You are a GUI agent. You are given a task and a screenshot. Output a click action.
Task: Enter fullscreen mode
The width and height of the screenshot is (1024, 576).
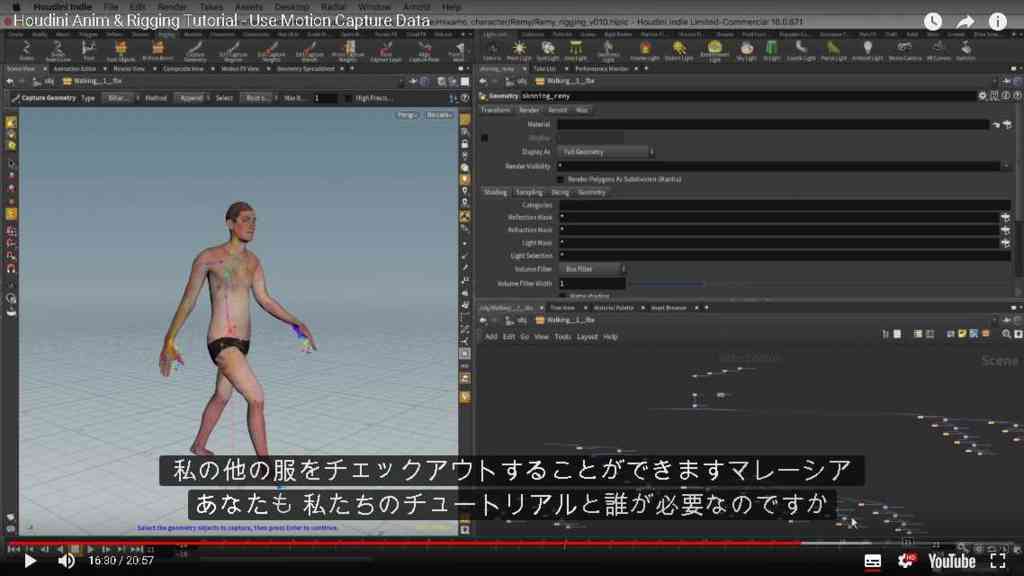coord(997,560)
